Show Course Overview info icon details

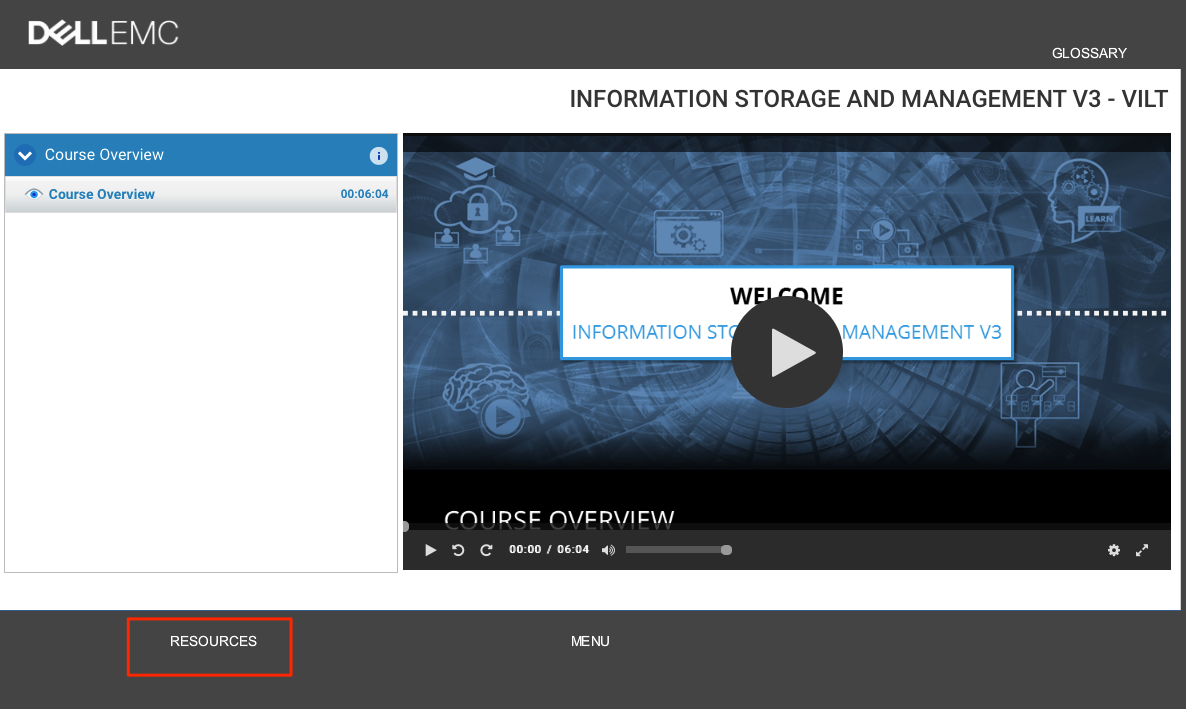378,156
